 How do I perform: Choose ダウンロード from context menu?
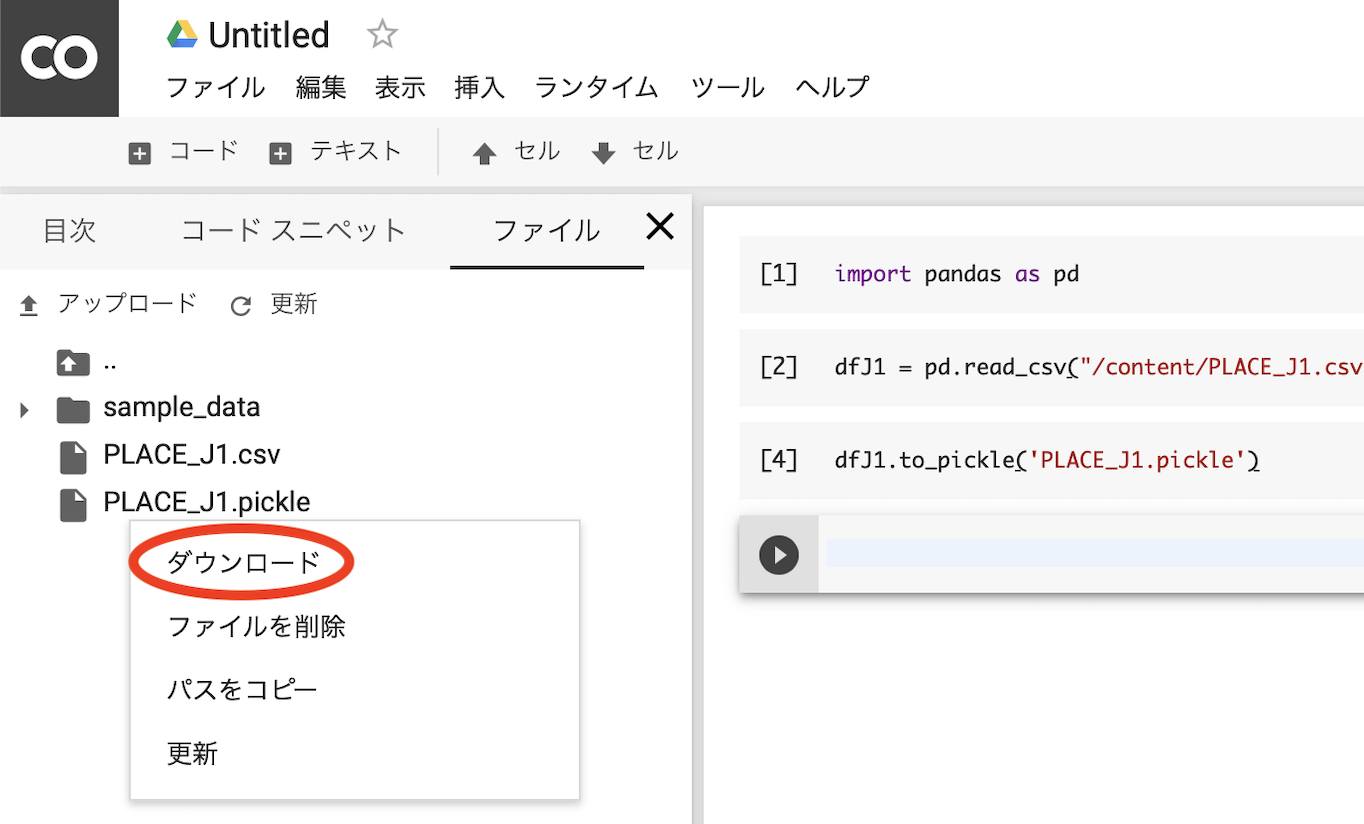(243, 563)
